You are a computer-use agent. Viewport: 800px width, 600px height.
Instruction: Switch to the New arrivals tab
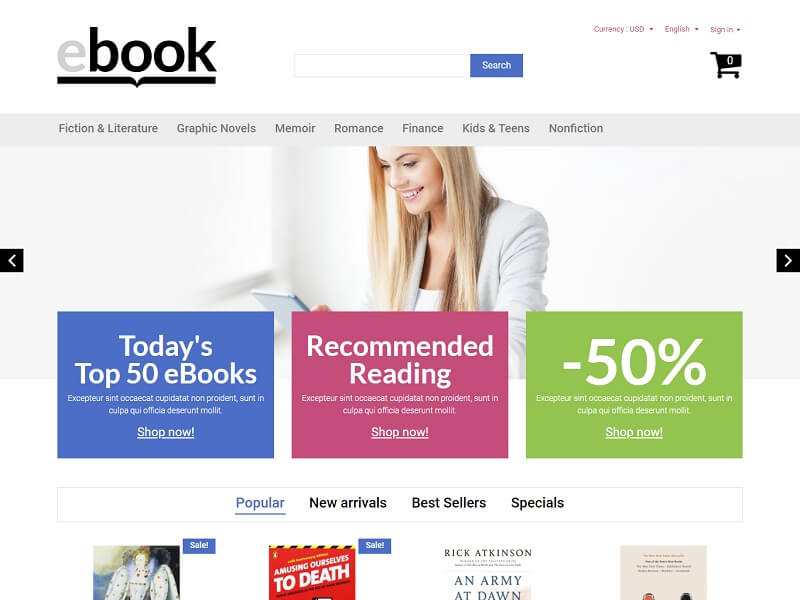pos(348,503)
